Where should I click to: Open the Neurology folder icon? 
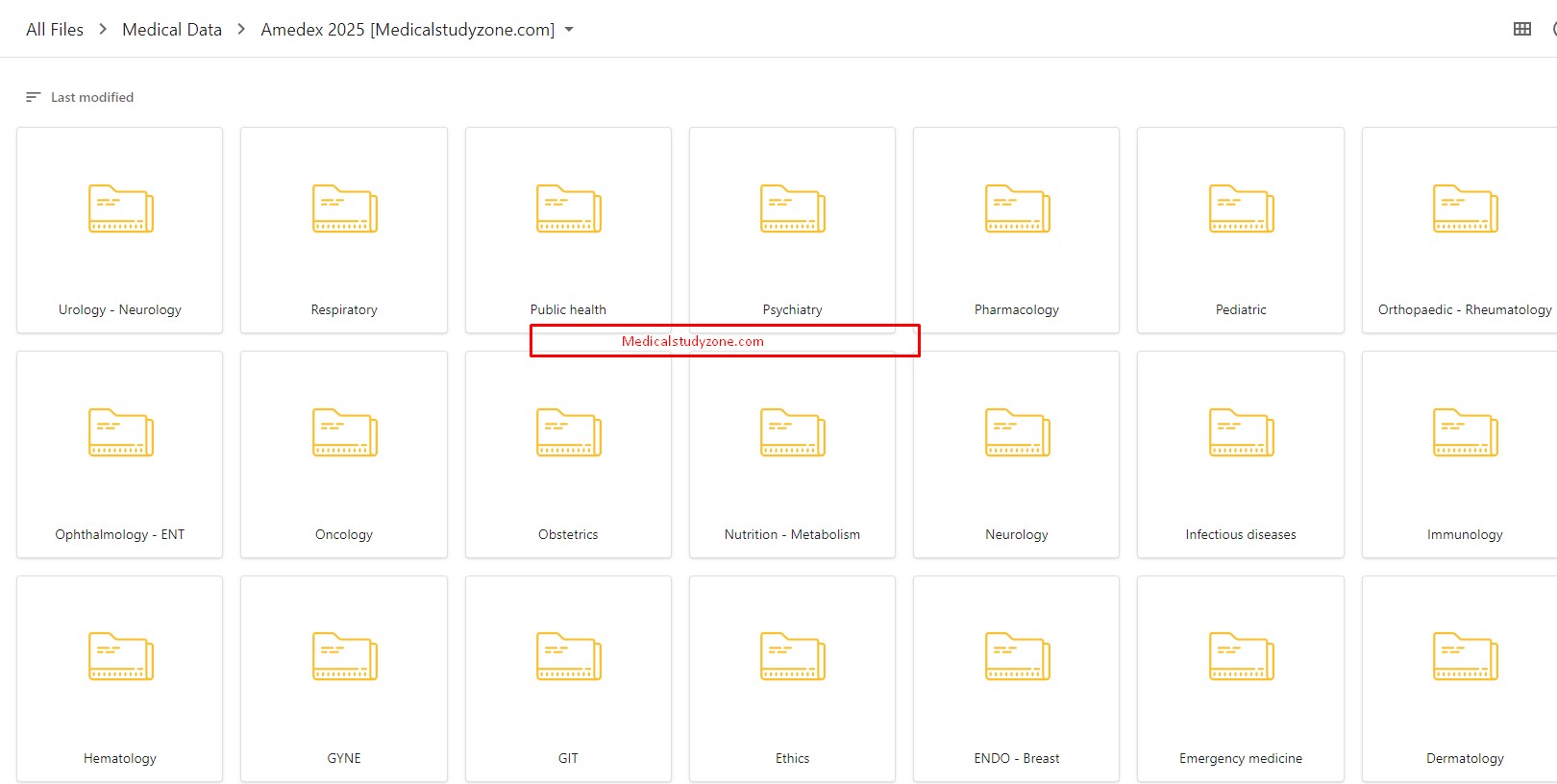click(x=1017, y=432)
